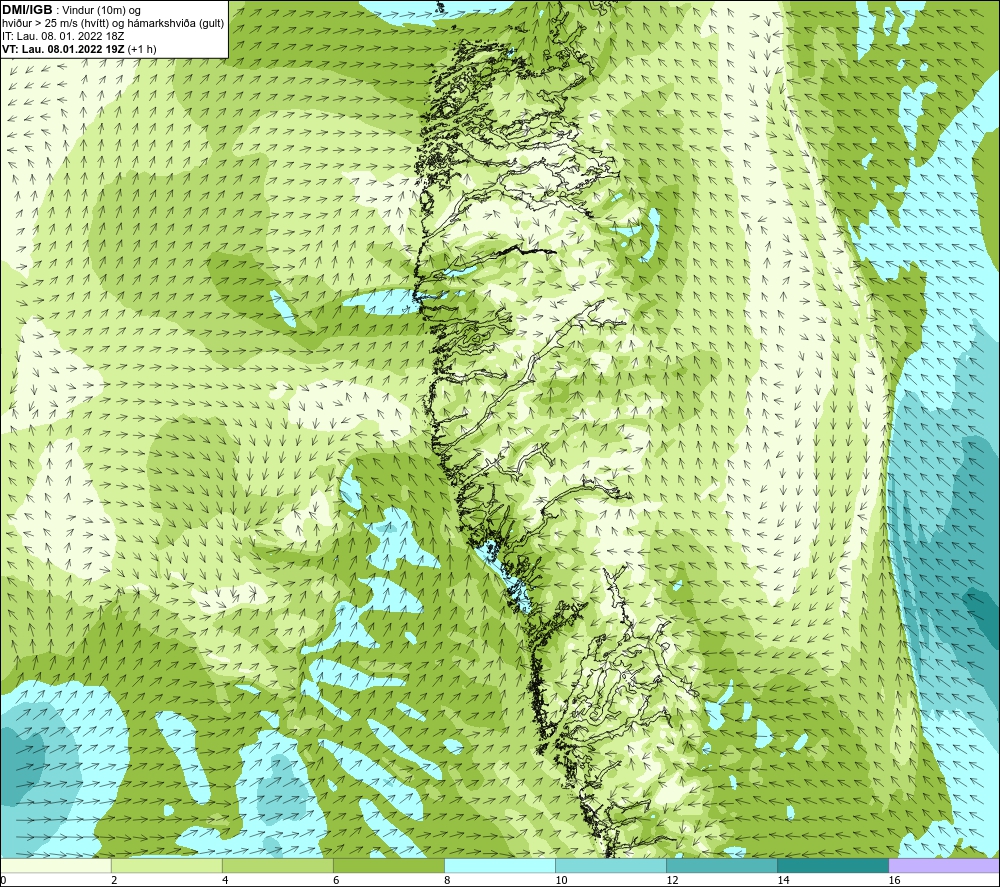
Task: Click the 2–4 m/s light green swatch
Action: click(166, 865)
